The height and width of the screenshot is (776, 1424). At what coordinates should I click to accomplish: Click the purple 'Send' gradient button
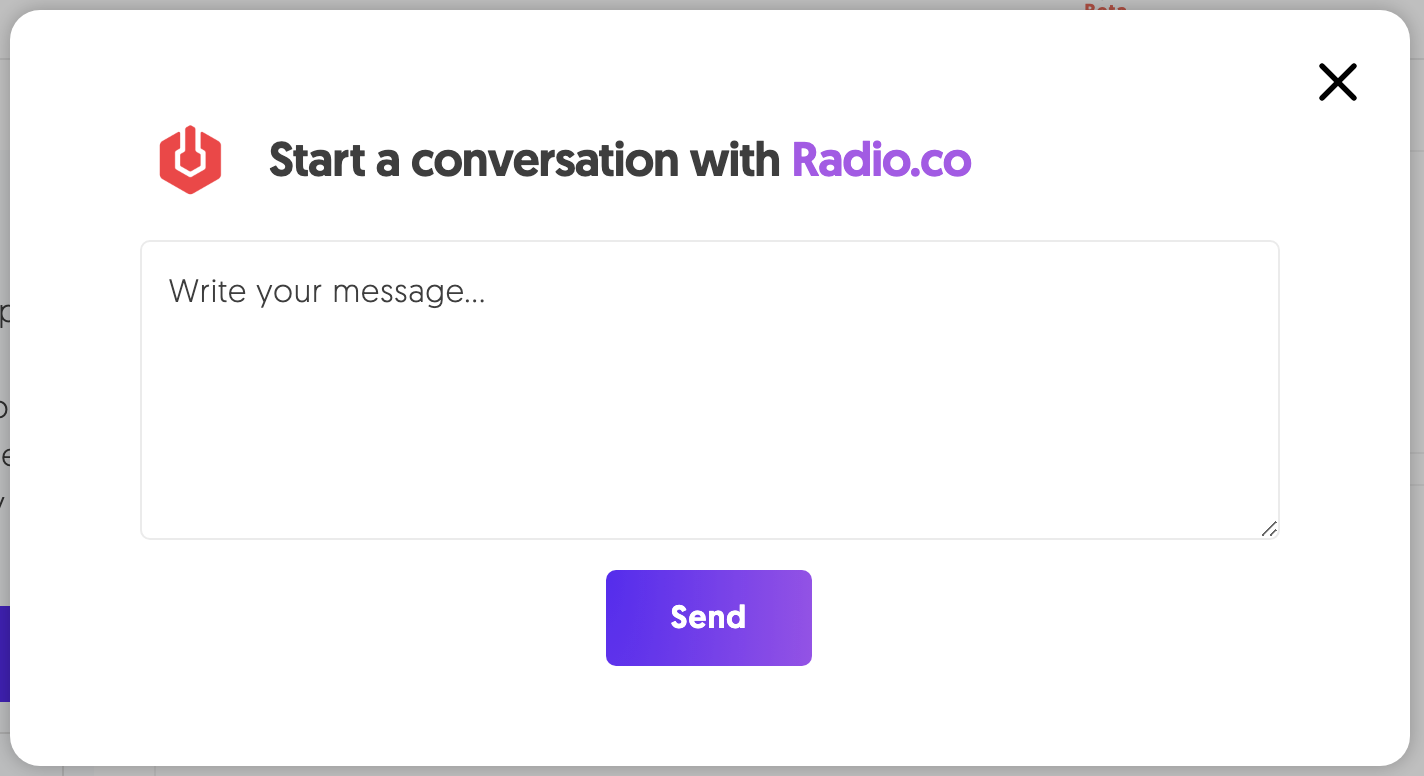click(x=709, y=617)
